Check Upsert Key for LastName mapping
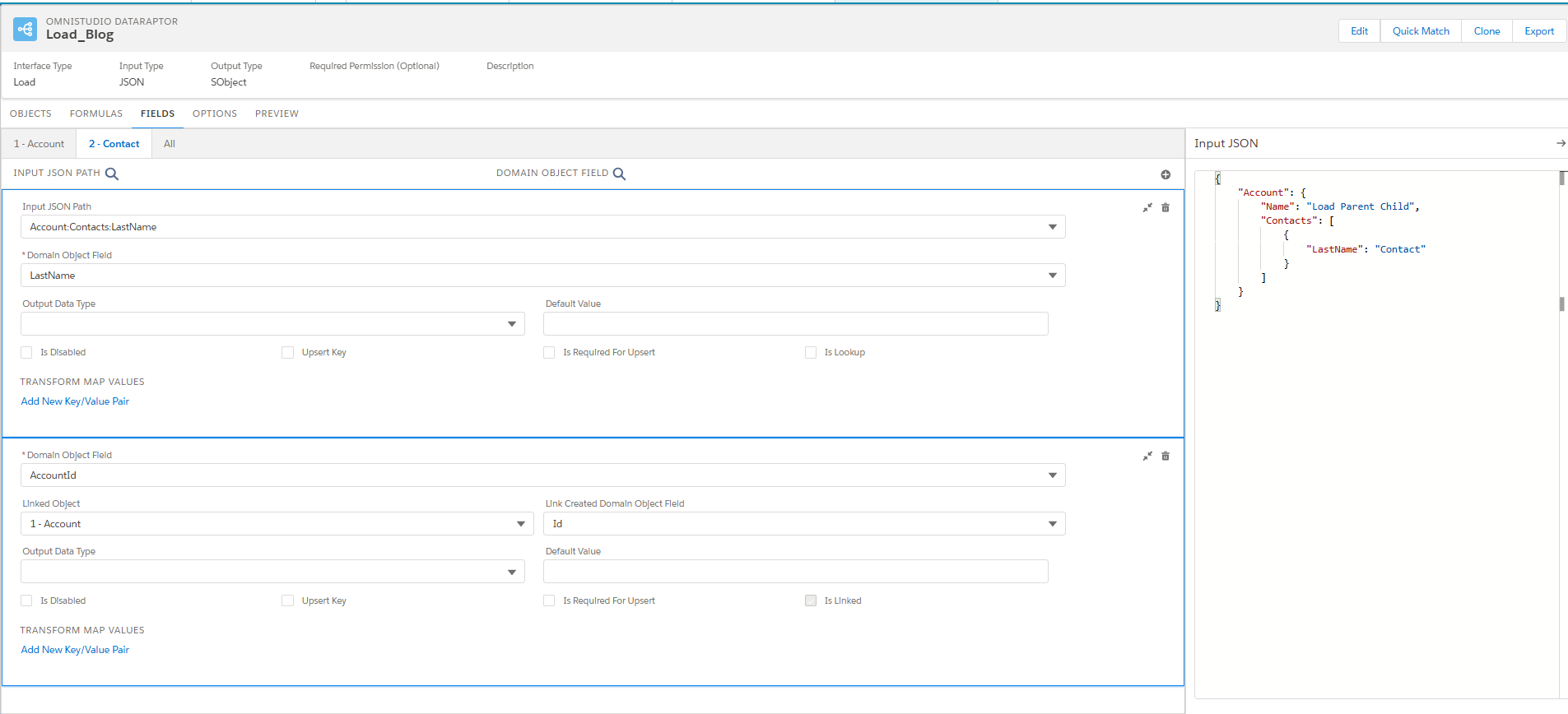Viewport: 1568px width, 714px height. click(288, 353)
